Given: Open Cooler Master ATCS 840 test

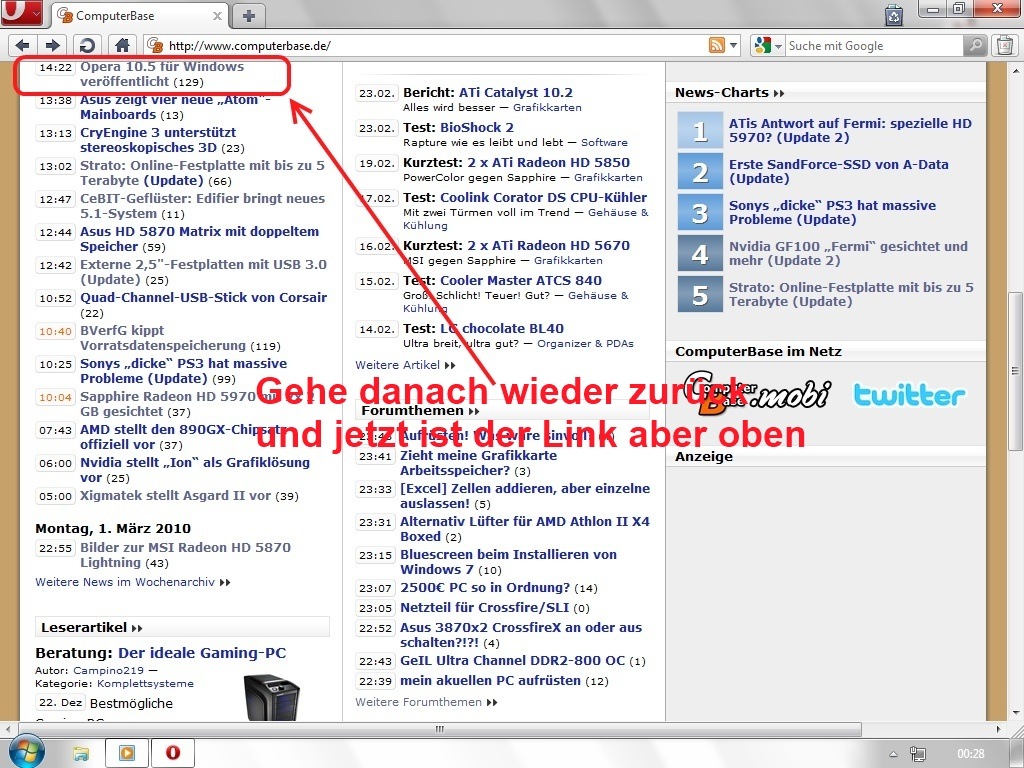Looking at the screenshot, I should [x=521, y=281].
